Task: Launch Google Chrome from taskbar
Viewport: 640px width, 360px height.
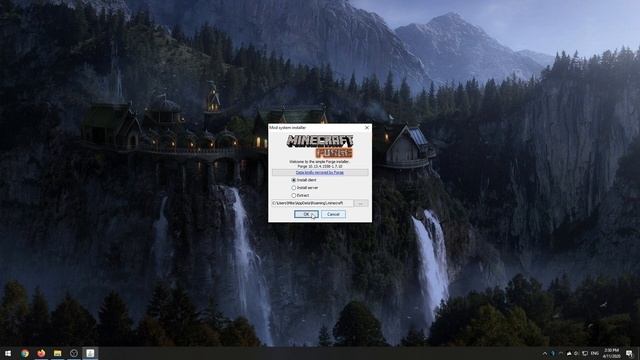Action: coord(25,353)
